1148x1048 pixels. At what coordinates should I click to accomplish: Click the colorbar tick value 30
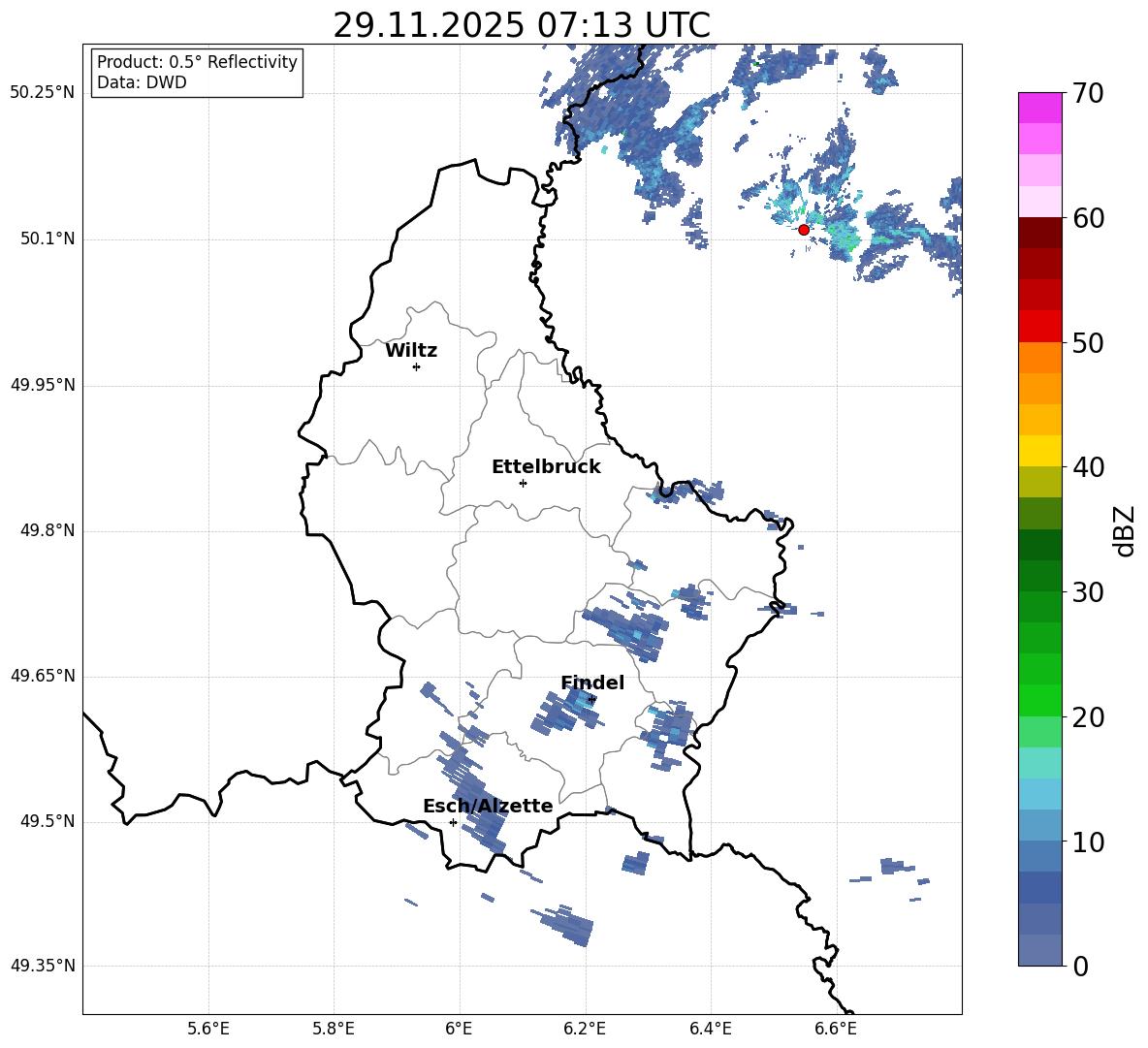tap(1088, 592)
